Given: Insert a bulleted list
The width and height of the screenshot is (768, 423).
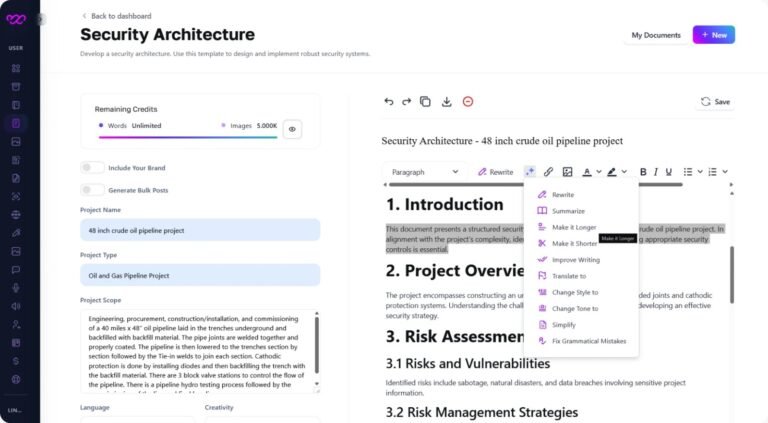Looking at the screenshot, I should coord(688,172).
